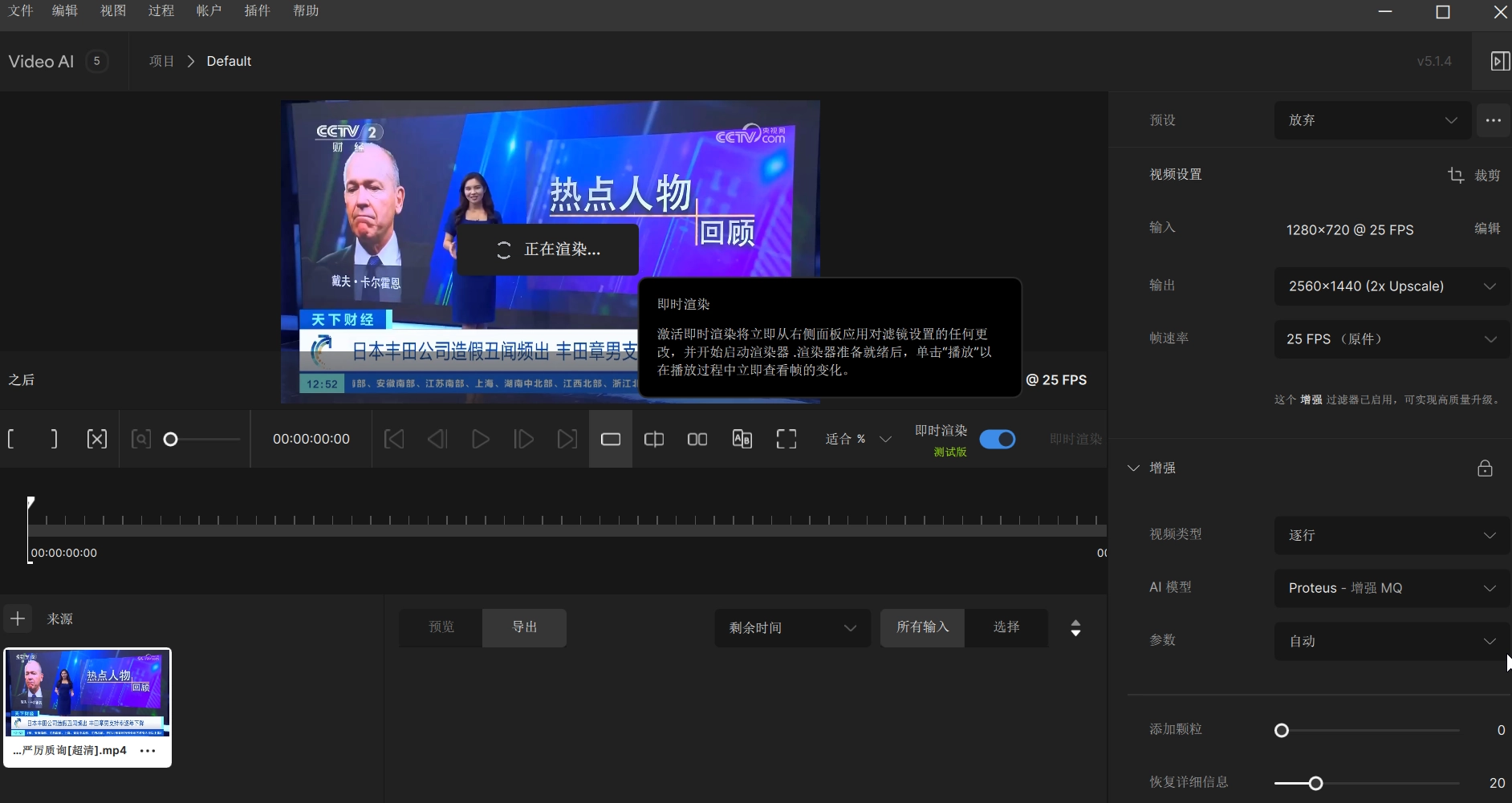1512x803 pixels.
Task: Open the 帐户 menu
Action: (209, 10)
